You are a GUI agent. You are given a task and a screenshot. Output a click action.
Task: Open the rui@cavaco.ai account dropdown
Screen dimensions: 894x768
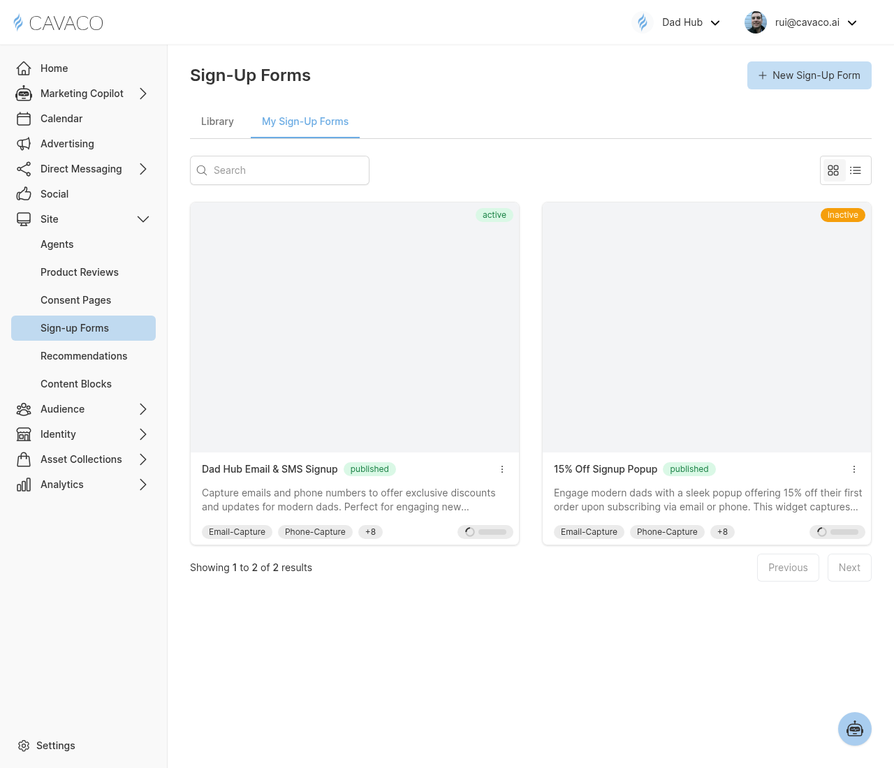[x=801, y=22]
